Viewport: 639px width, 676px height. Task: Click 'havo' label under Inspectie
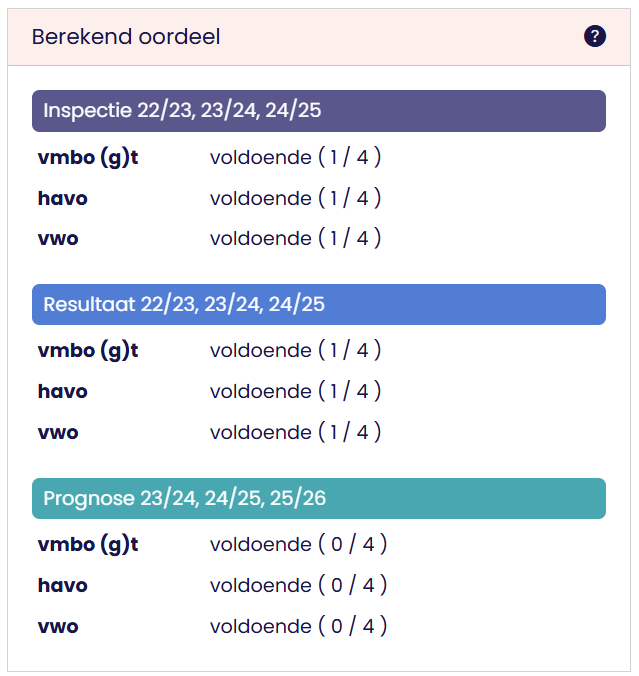click(63, 198)
